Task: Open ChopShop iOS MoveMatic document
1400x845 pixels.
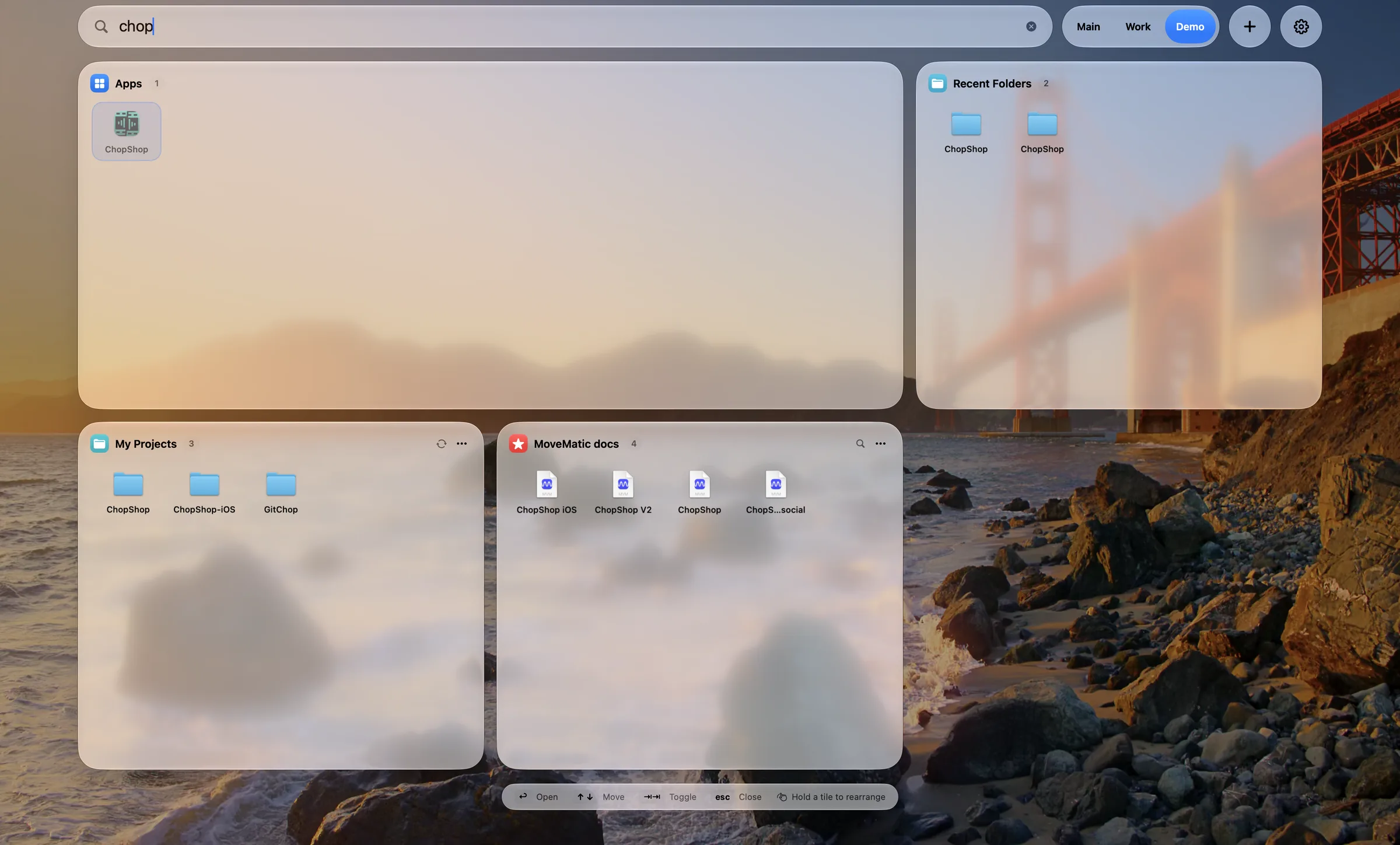Action: (547, 493)
